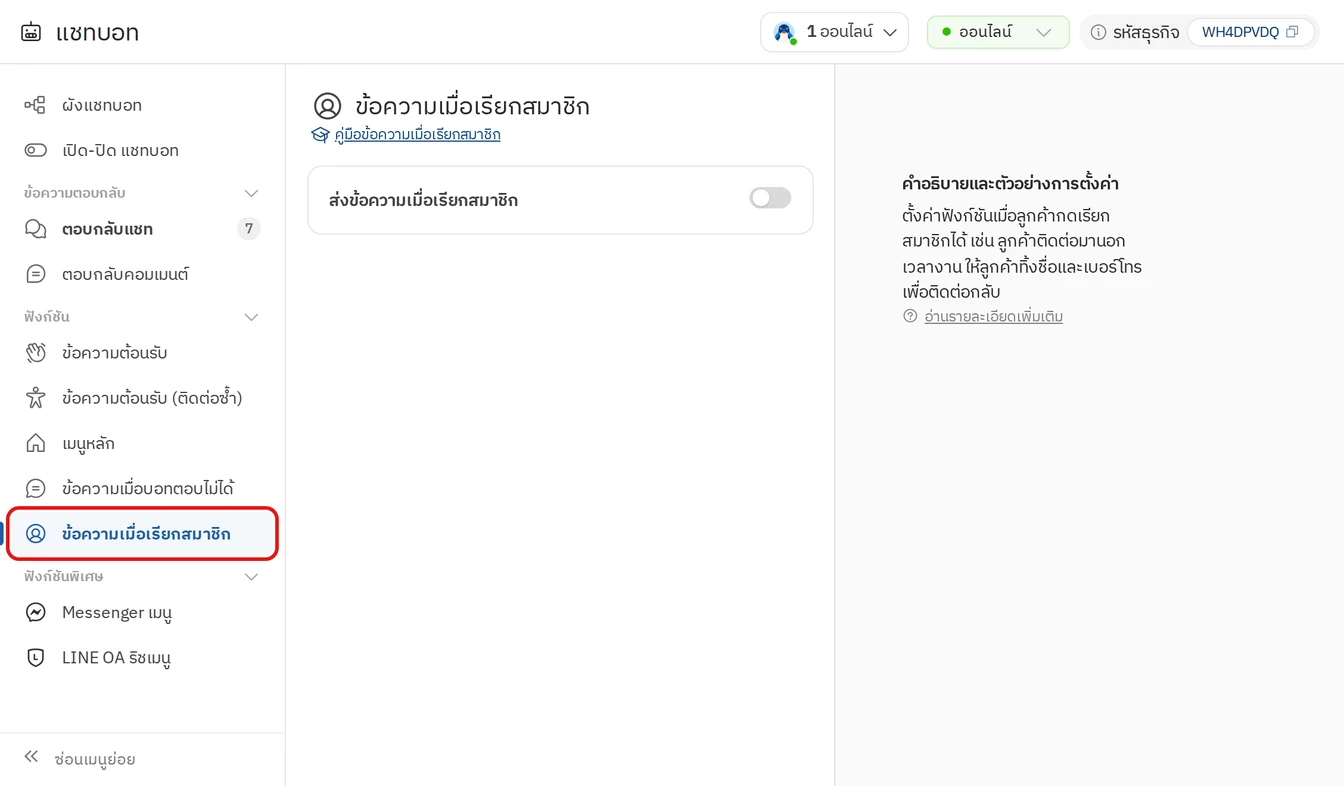The width and height of the screenshot is (1344, 786).
Task: Click the เปิด-ปิด แชทบอท switch icon
Action: point(35,150)
